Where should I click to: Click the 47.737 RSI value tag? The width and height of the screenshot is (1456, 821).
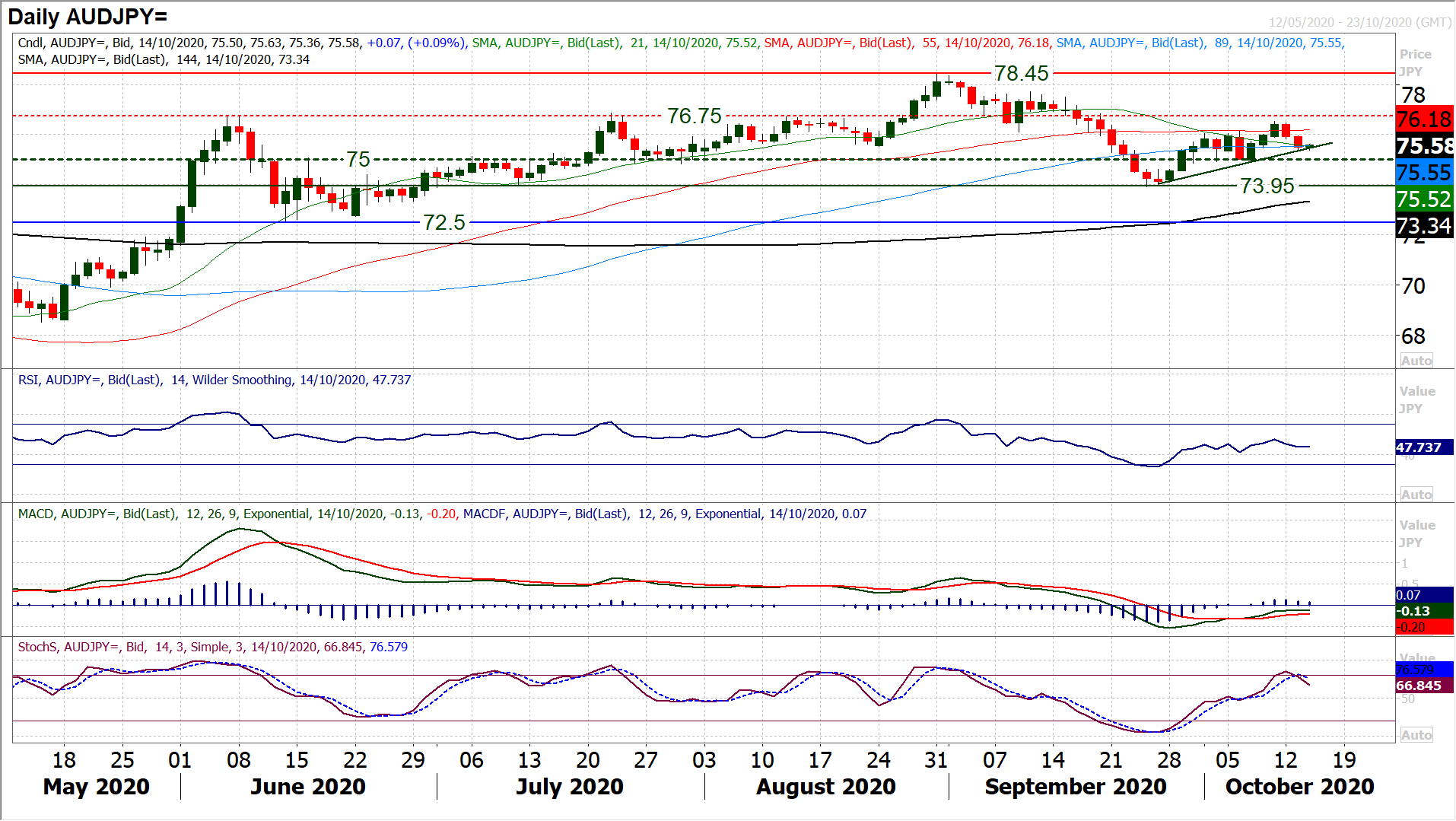click(1425, 447)
